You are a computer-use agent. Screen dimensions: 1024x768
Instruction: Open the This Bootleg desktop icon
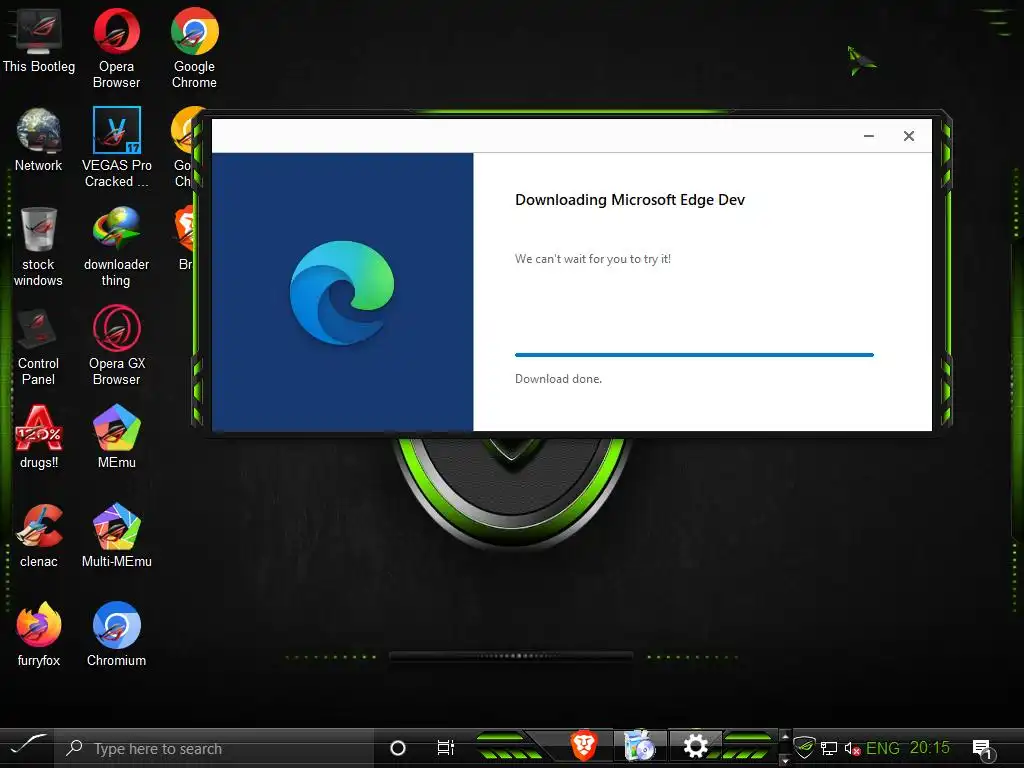point(39,39)
